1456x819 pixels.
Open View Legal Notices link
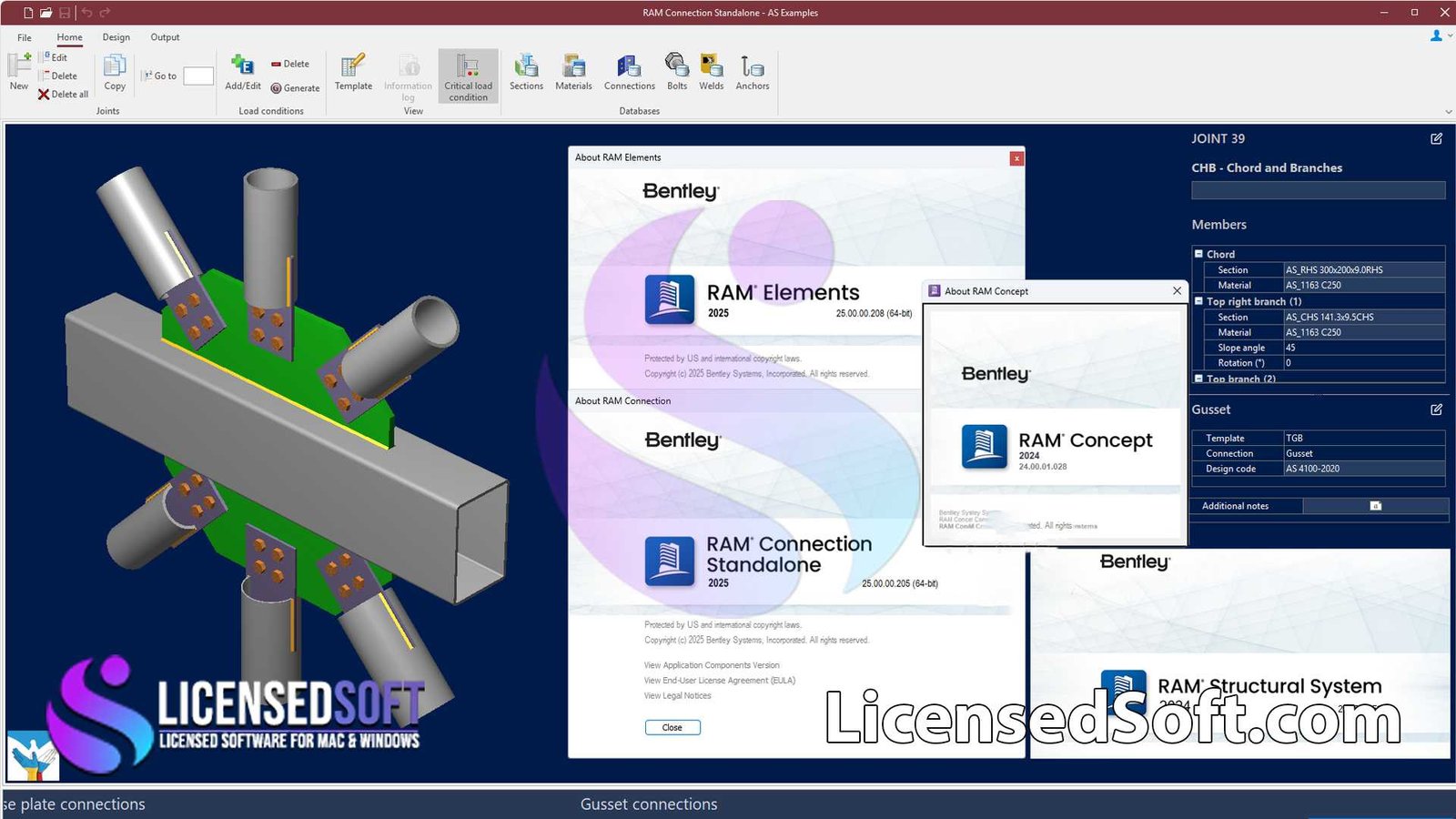coord(678,696)
